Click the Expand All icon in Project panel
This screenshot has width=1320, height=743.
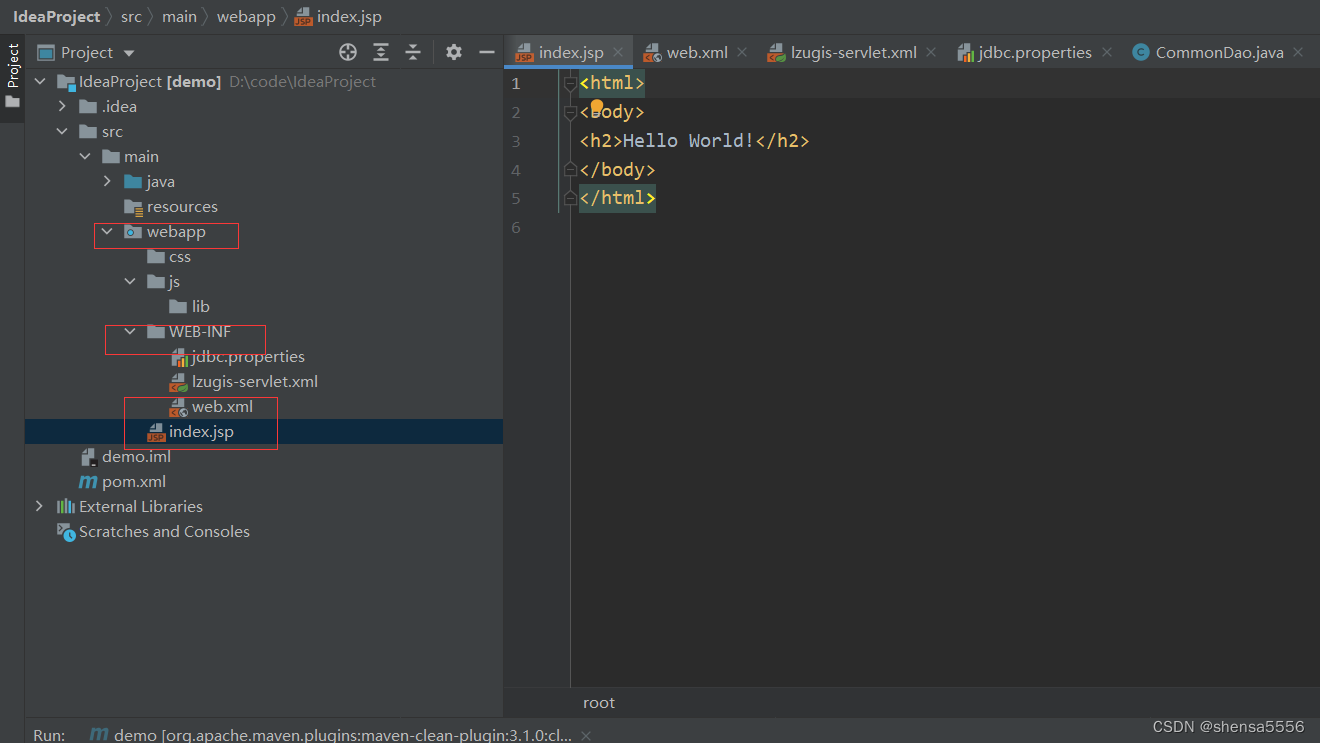click(381, 52)
